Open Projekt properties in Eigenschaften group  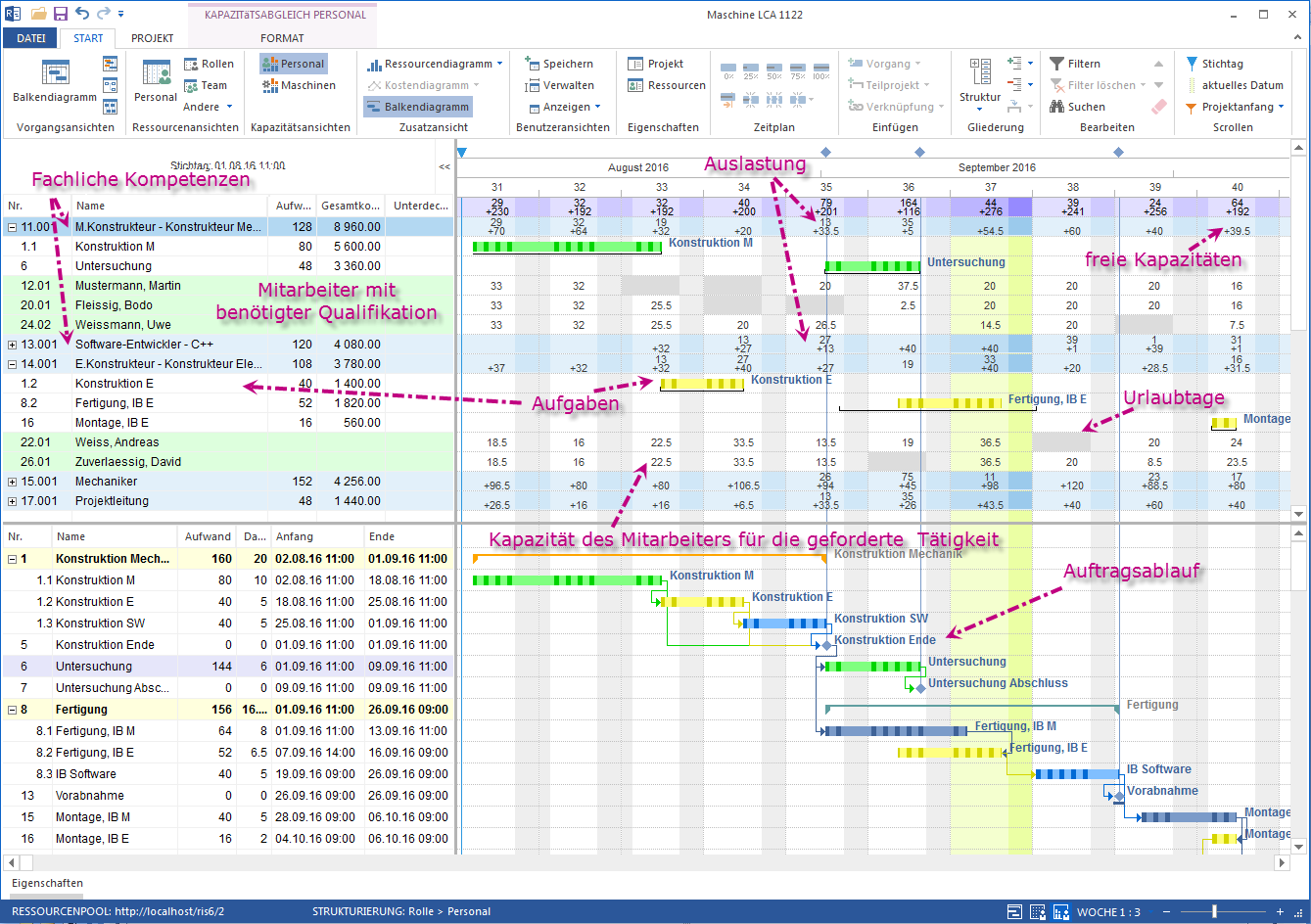click(x=656, y=64)
